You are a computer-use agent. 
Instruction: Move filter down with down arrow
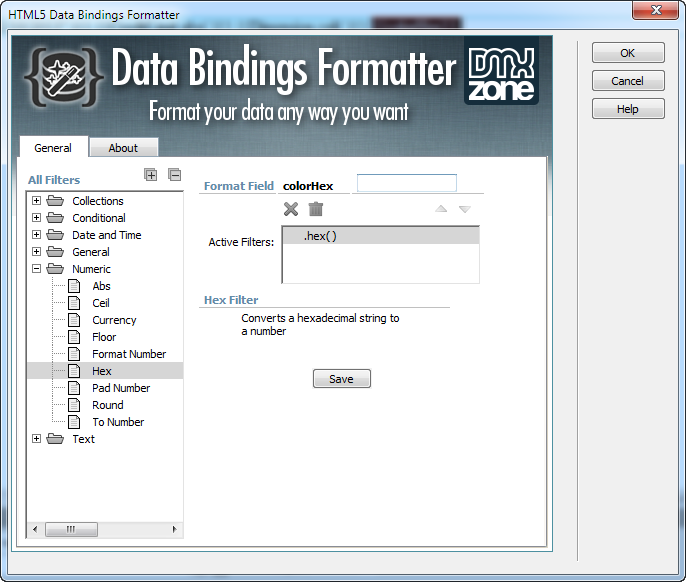[465, 209]
